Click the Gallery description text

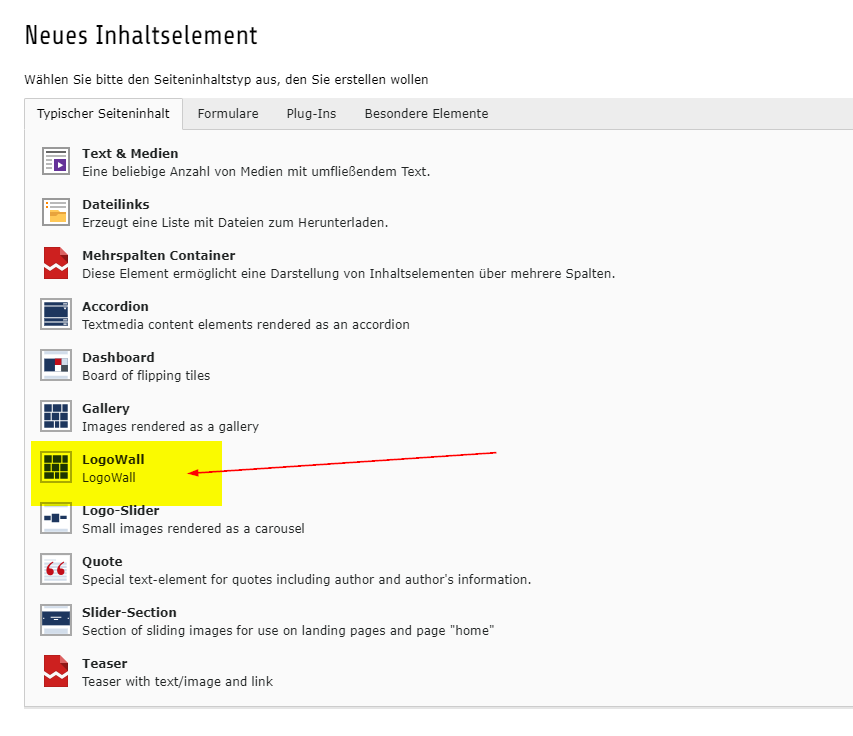(x=170, y=426)
